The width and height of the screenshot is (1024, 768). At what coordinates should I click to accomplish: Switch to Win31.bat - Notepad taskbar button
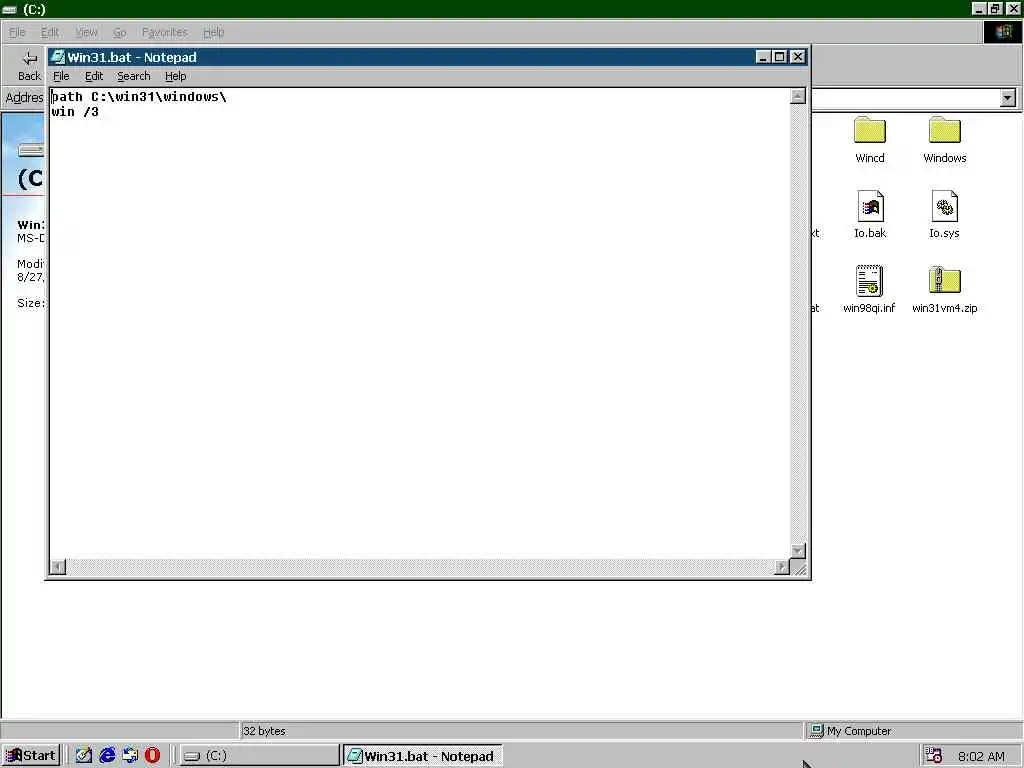[x=422, y=756]
